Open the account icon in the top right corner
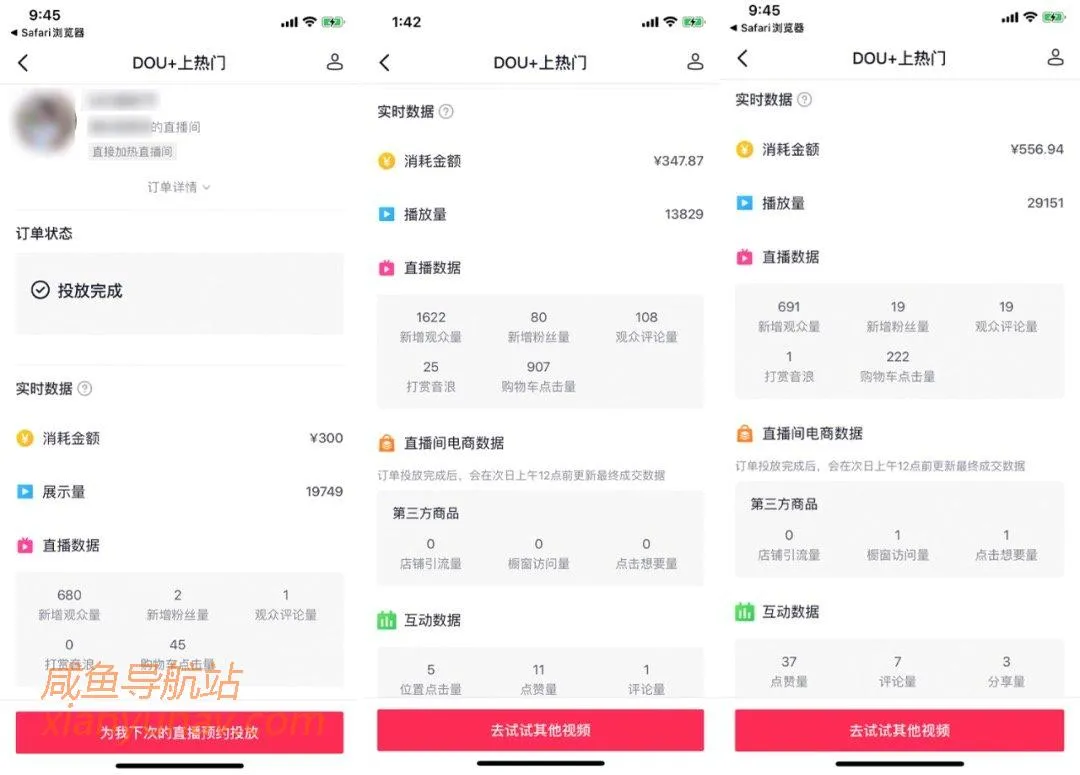Image resolution: width=1080 pixels, height=775 pixels. tap(336, 62)
